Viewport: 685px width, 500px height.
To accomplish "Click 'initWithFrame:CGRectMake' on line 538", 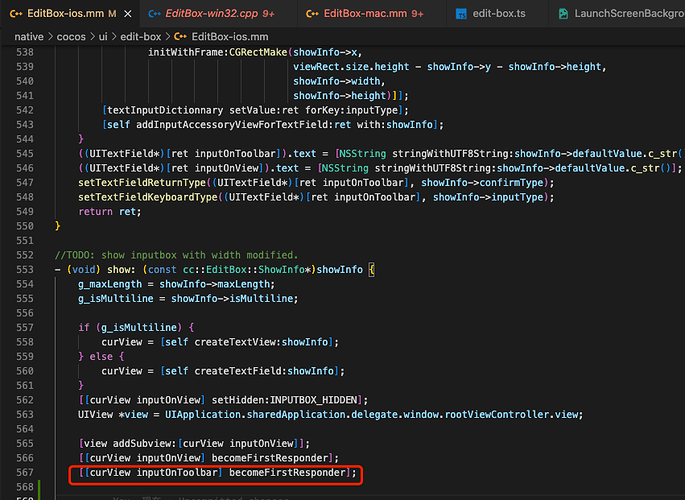I will coord(218,52).
